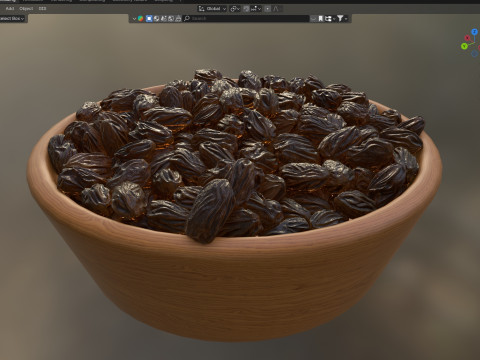Open the Add menu in viewport header
Screen dimensions: 480x360
pos(10,8)
